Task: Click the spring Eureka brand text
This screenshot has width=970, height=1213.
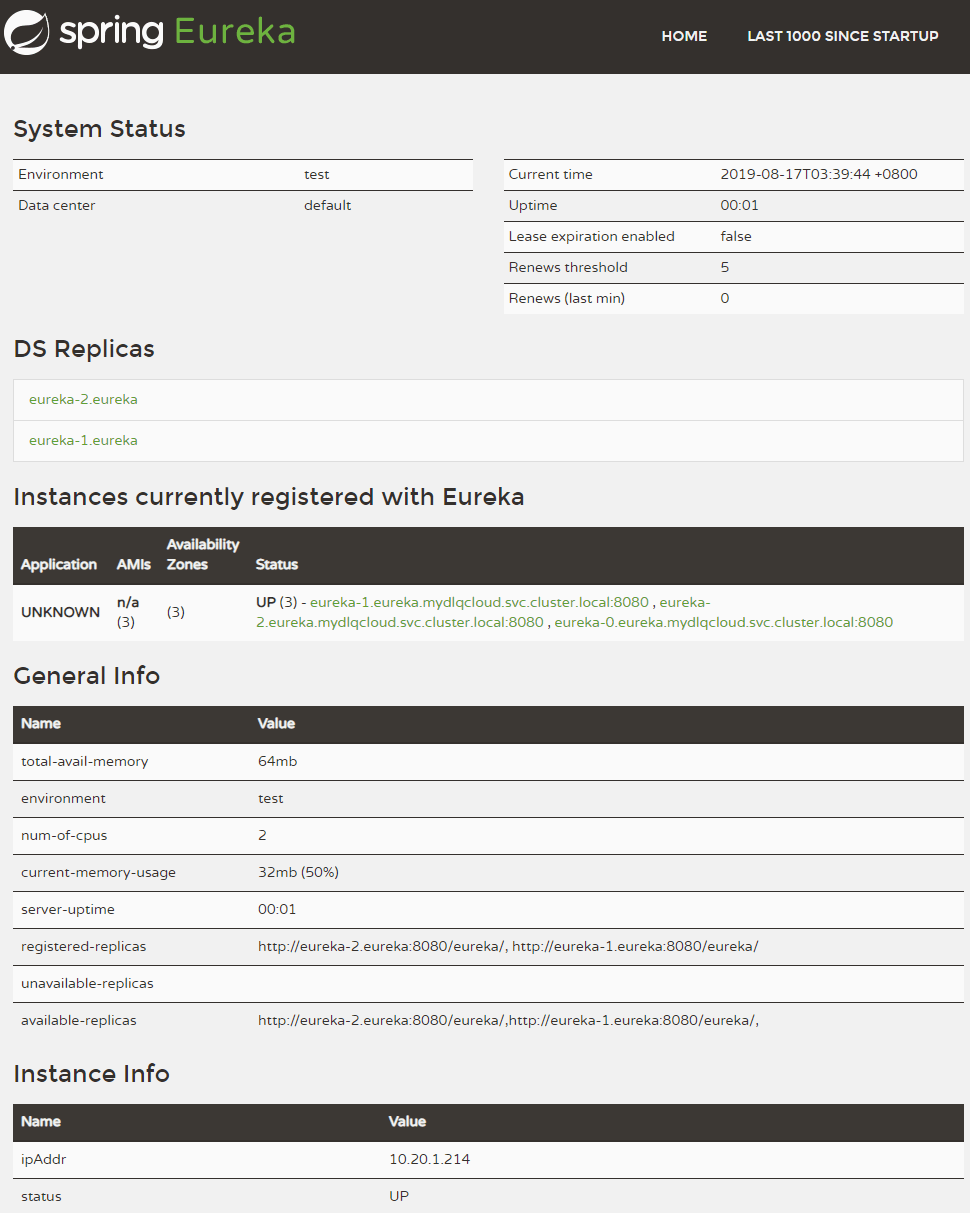Action: coord(177,32)
